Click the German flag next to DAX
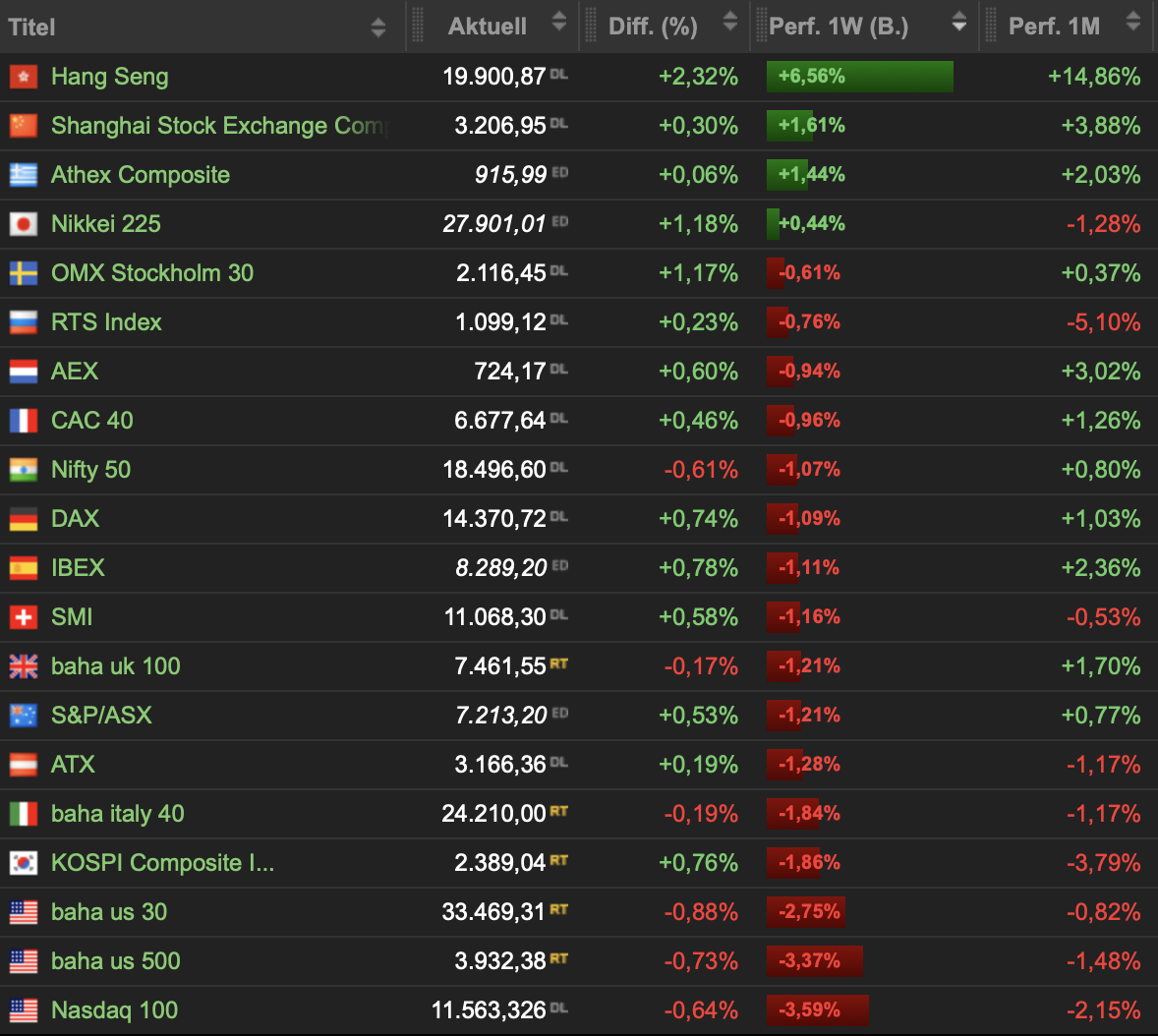The height and width of the screenshot is (1036, 1158). click(24, 519)
